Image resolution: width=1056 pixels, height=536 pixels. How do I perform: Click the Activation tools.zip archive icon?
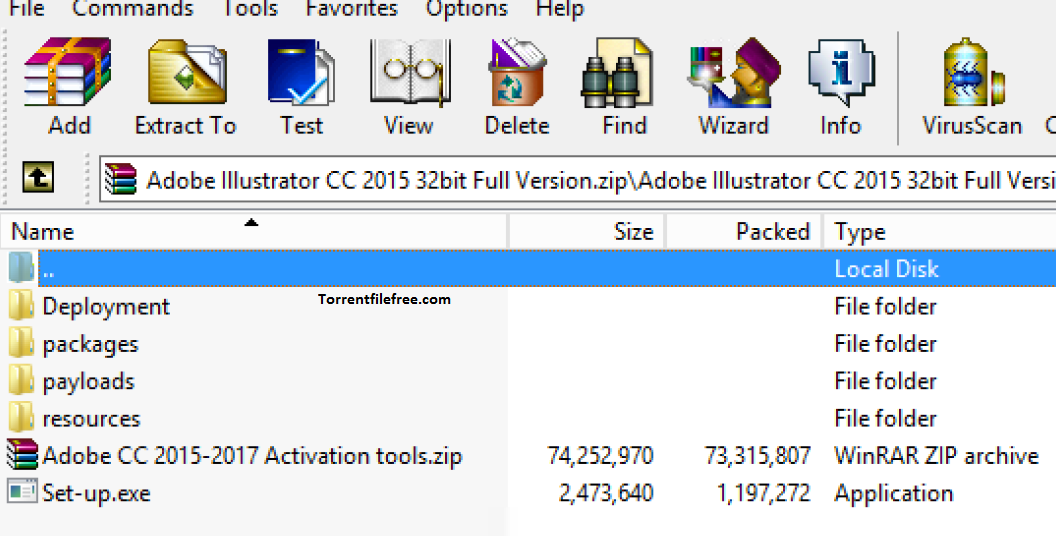coord(22,455)
